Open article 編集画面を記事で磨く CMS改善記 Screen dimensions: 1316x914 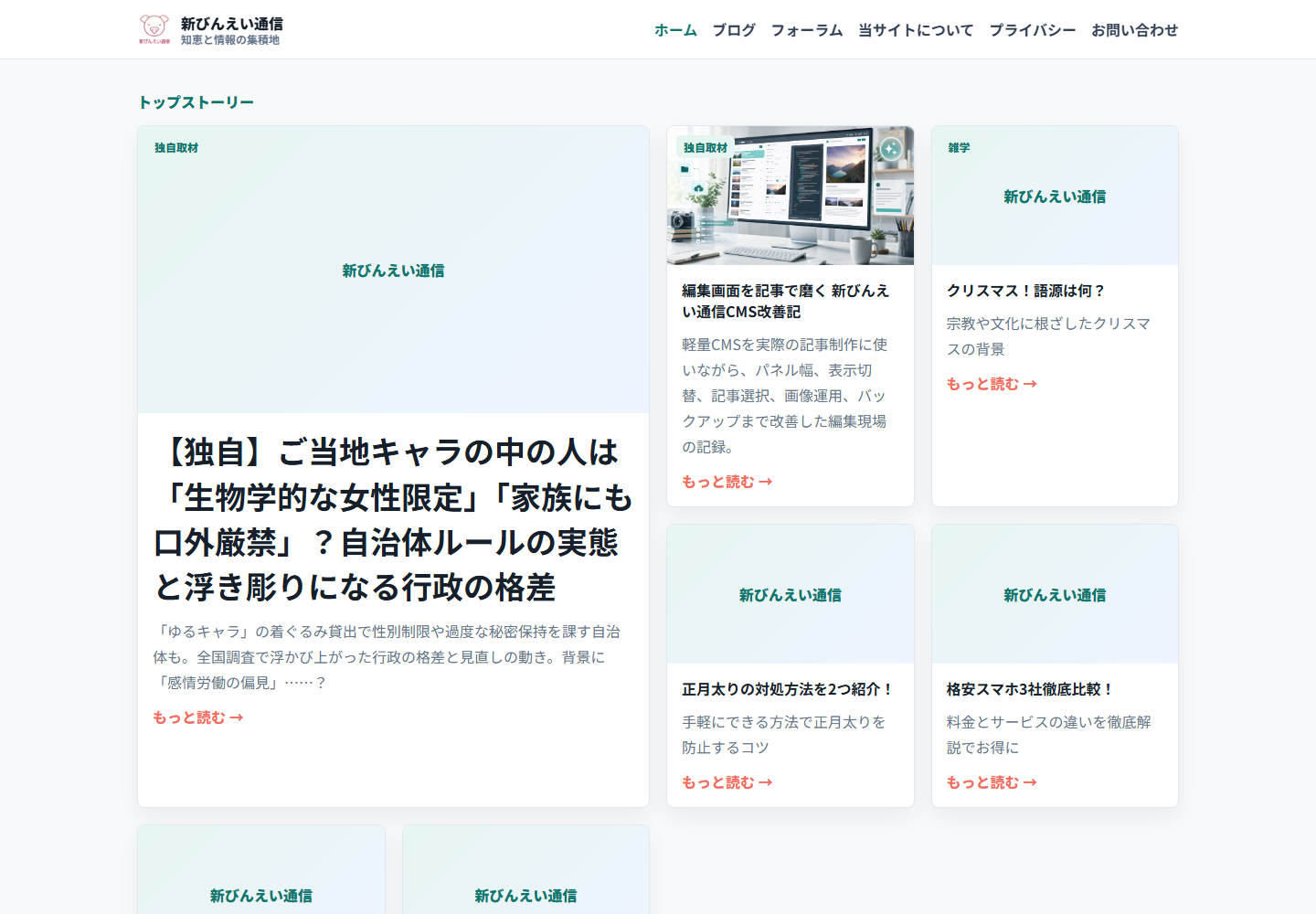[x=786, y=301]
